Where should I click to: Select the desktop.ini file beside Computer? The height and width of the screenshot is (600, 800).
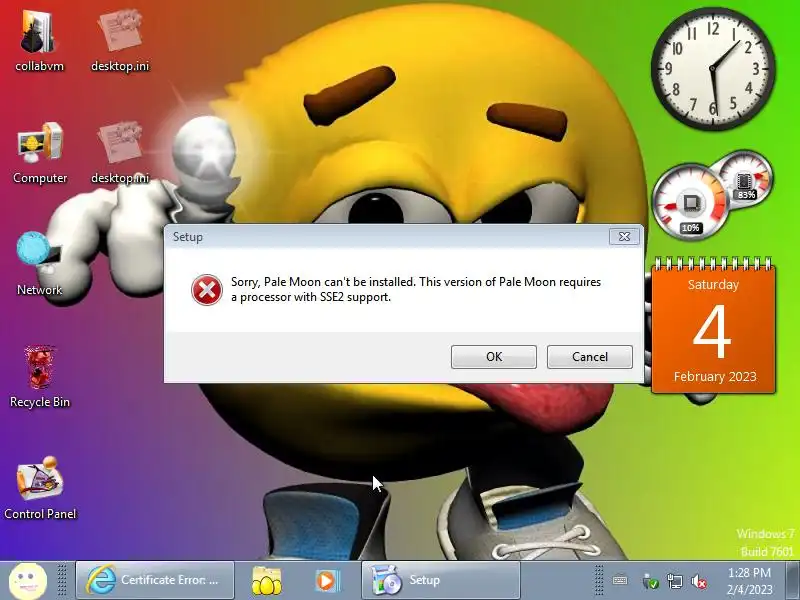click(120, 152)
